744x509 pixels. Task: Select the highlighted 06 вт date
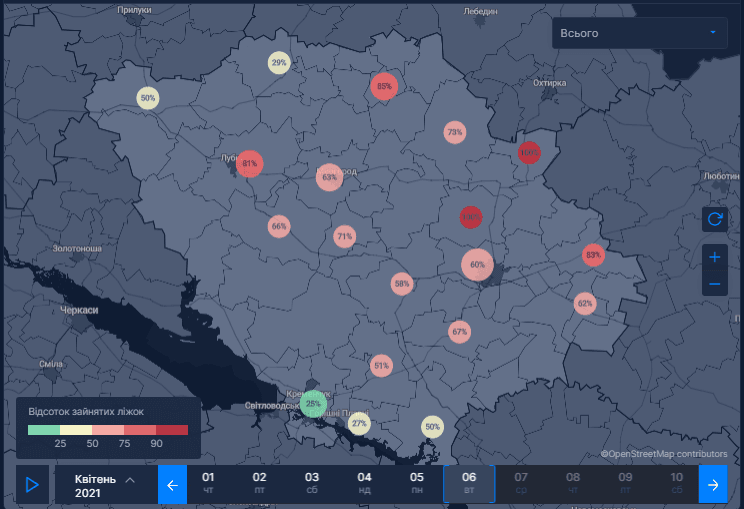469,484
